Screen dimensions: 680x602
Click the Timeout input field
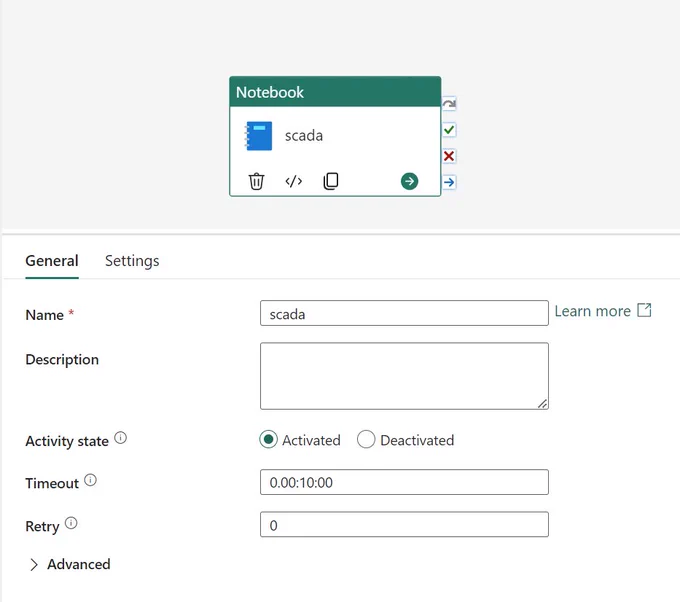click(x=404, y=482)
